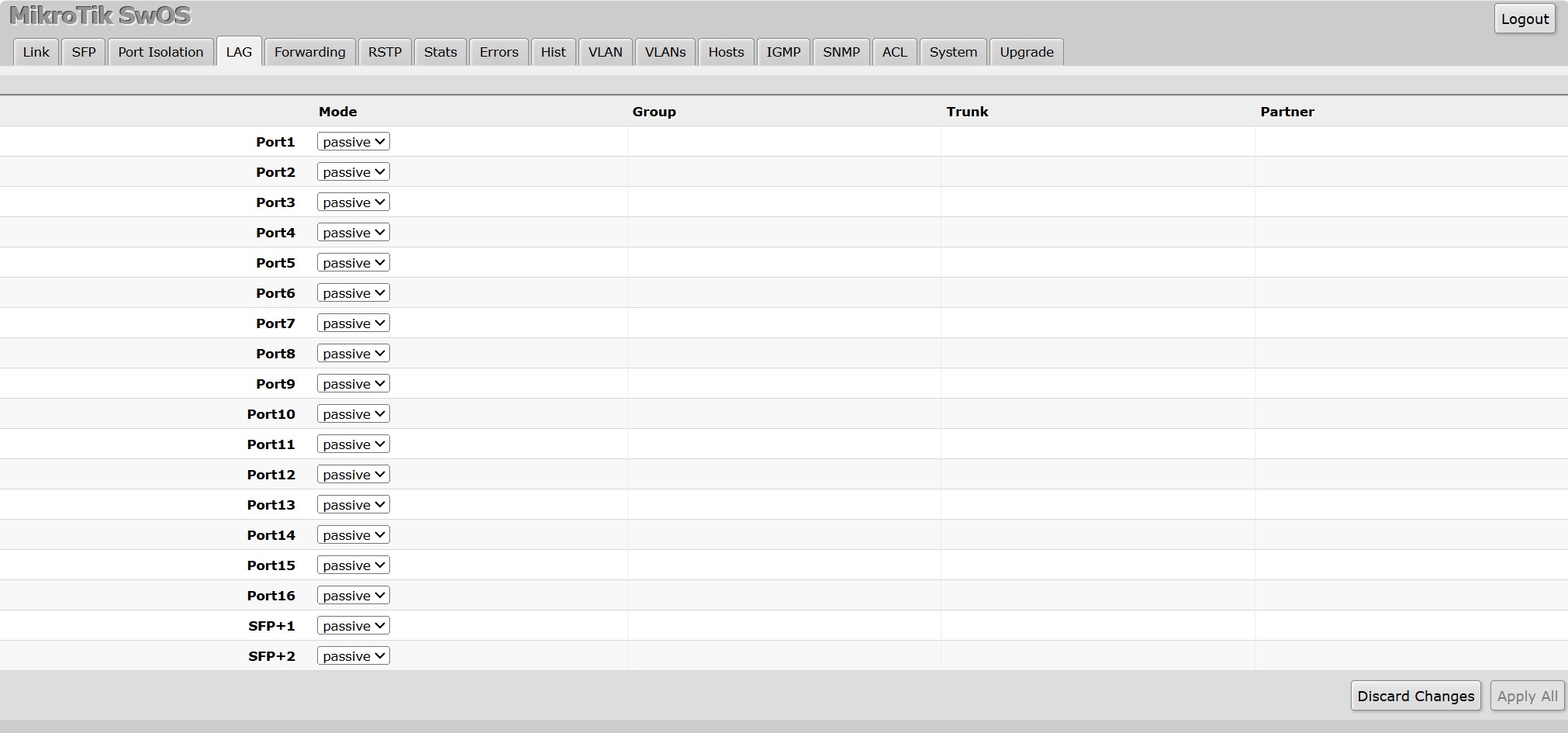
Task: Click the Partner column header
Action: (1287, 112)
